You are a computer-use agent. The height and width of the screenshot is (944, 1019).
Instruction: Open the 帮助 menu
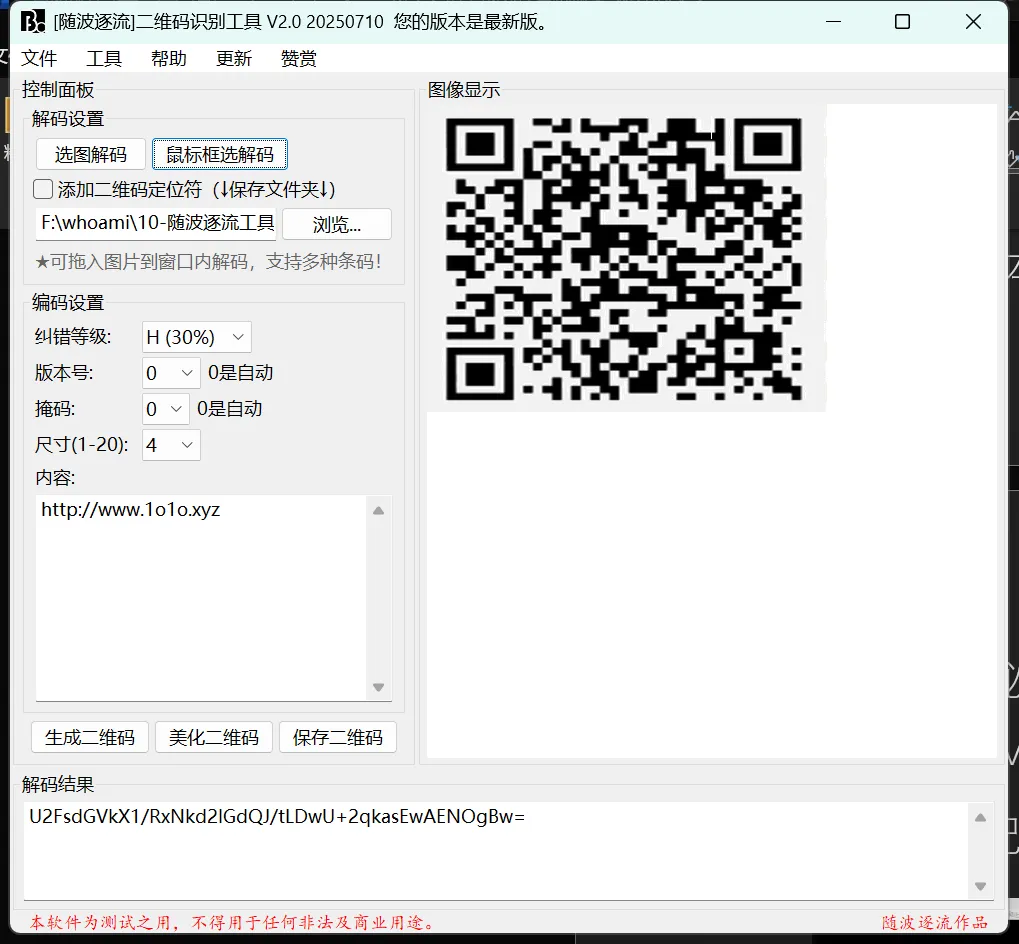click(168, 58)
